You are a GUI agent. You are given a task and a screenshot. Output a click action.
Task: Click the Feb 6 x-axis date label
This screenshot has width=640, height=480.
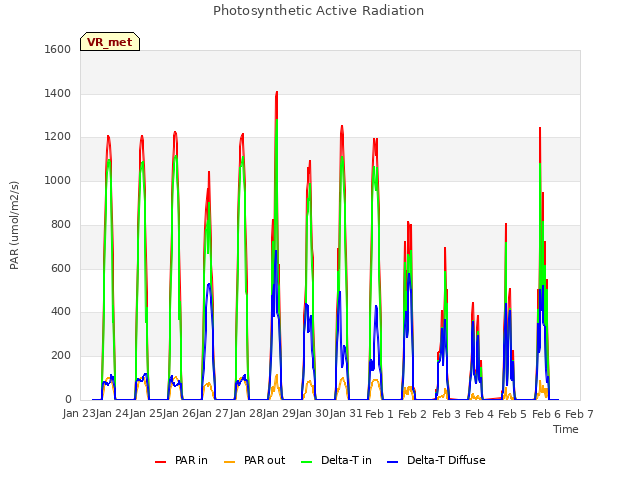tap(546, 414)
